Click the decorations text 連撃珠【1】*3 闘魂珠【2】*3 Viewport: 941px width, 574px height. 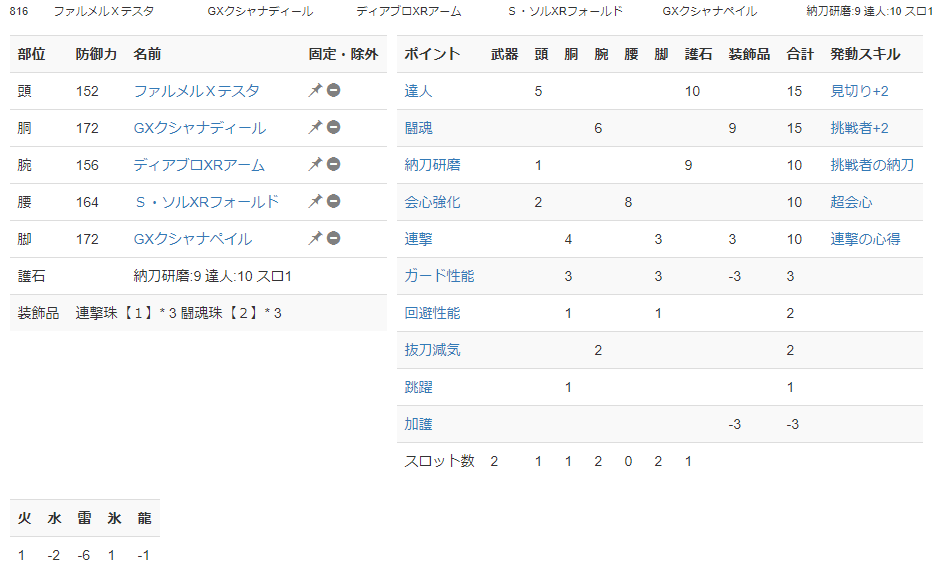[178, 313]
